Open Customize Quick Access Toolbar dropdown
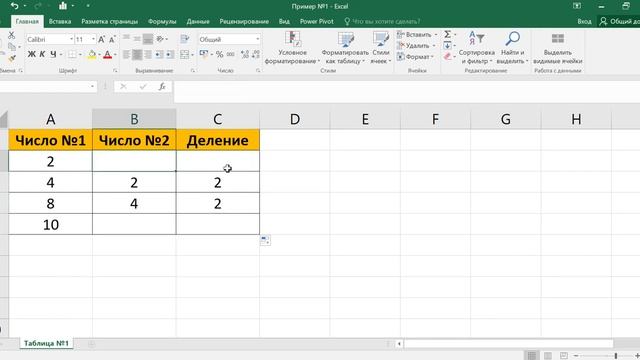Viewport: 640px width, 360px height. point(88,6)
